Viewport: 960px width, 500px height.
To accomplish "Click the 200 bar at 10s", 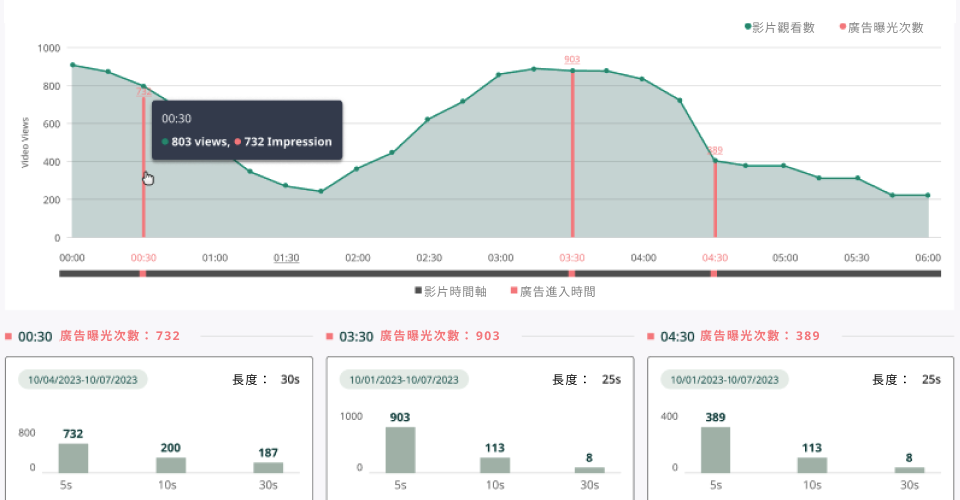I will tap(171, 465).
